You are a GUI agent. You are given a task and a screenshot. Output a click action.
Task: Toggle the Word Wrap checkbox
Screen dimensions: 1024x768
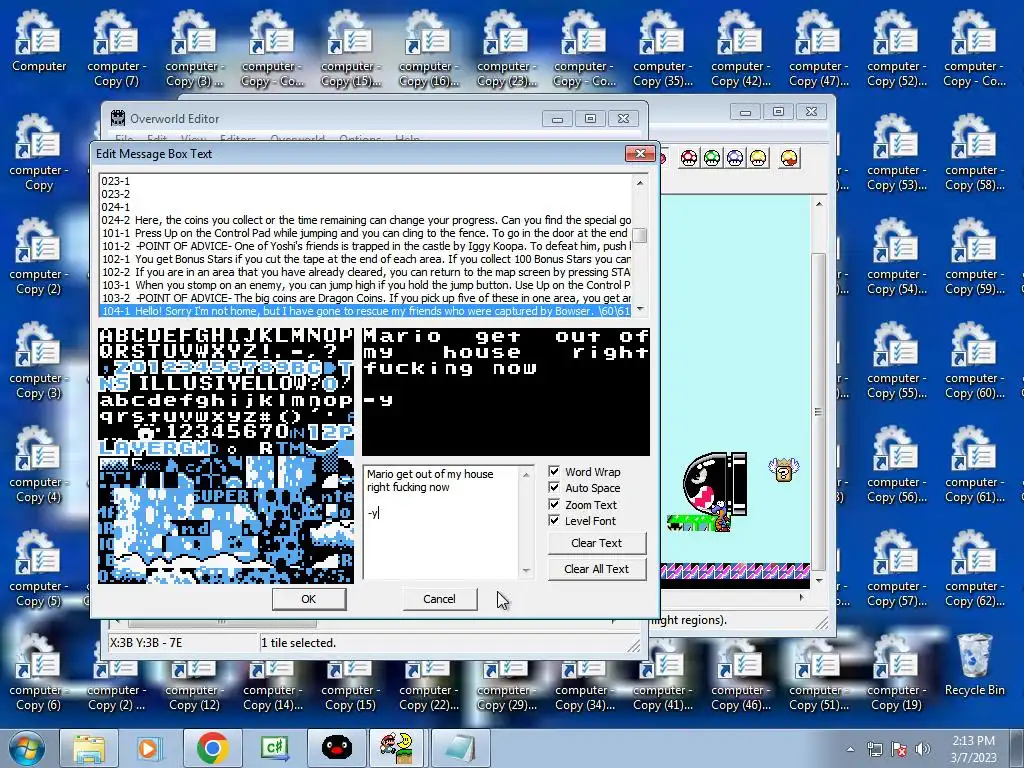coord(554,472)
